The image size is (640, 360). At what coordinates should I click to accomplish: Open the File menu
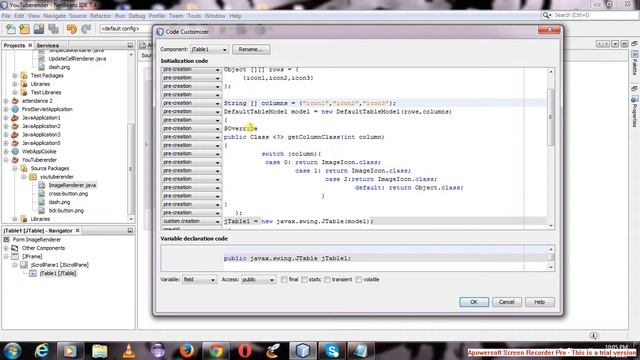6,16
